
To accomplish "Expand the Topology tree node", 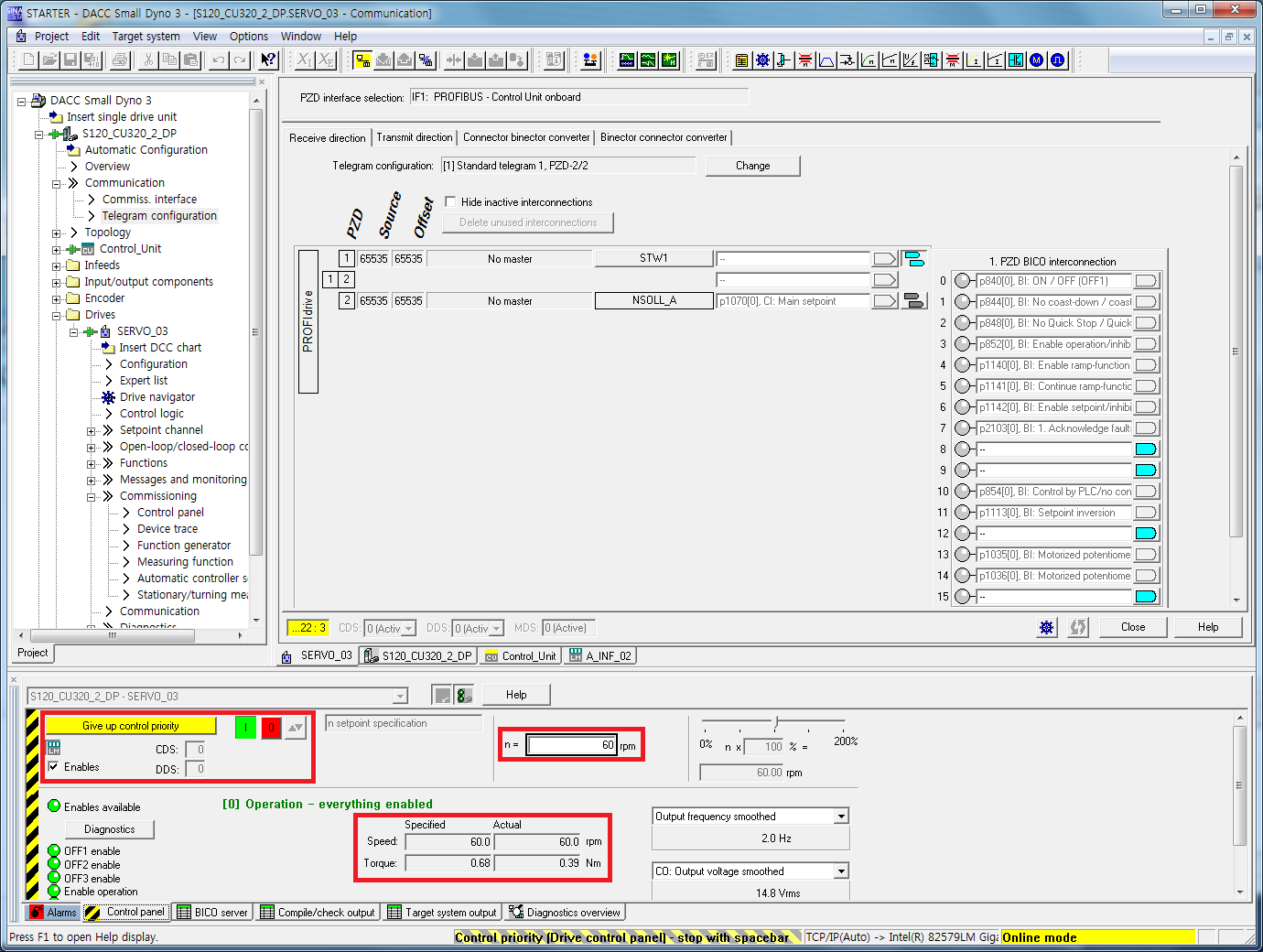I will 57,233.
